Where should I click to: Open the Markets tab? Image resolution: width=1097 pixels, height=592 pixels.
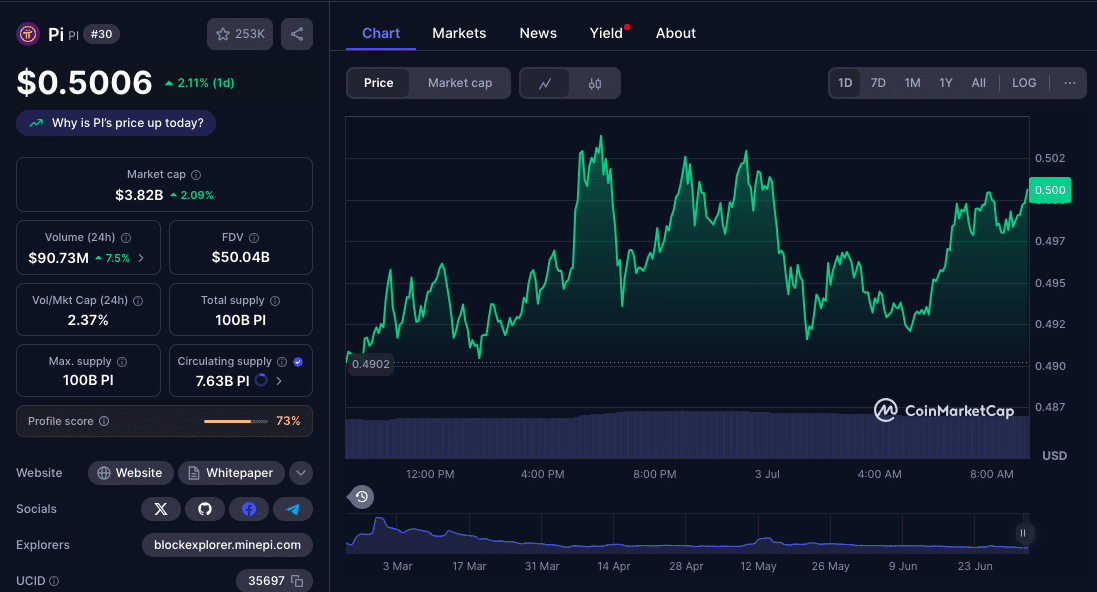[459, 33]
